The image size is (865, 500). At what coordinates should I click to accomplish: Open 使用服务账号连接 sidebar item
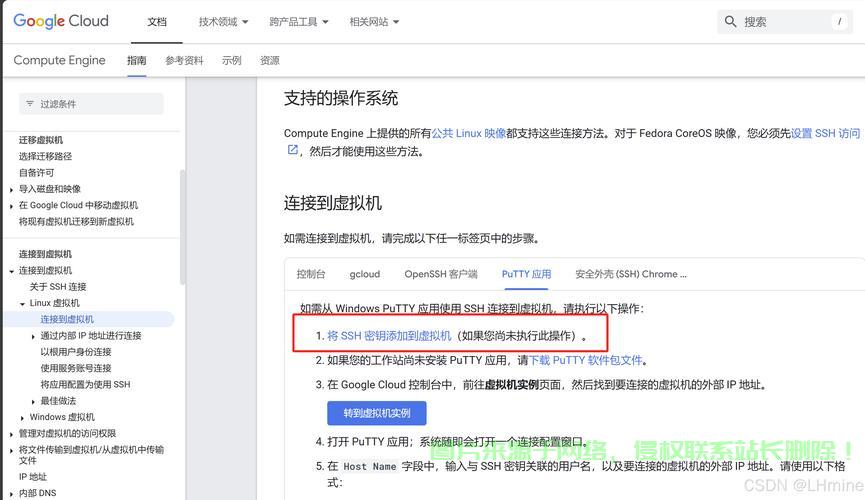(x=76, y=368)
